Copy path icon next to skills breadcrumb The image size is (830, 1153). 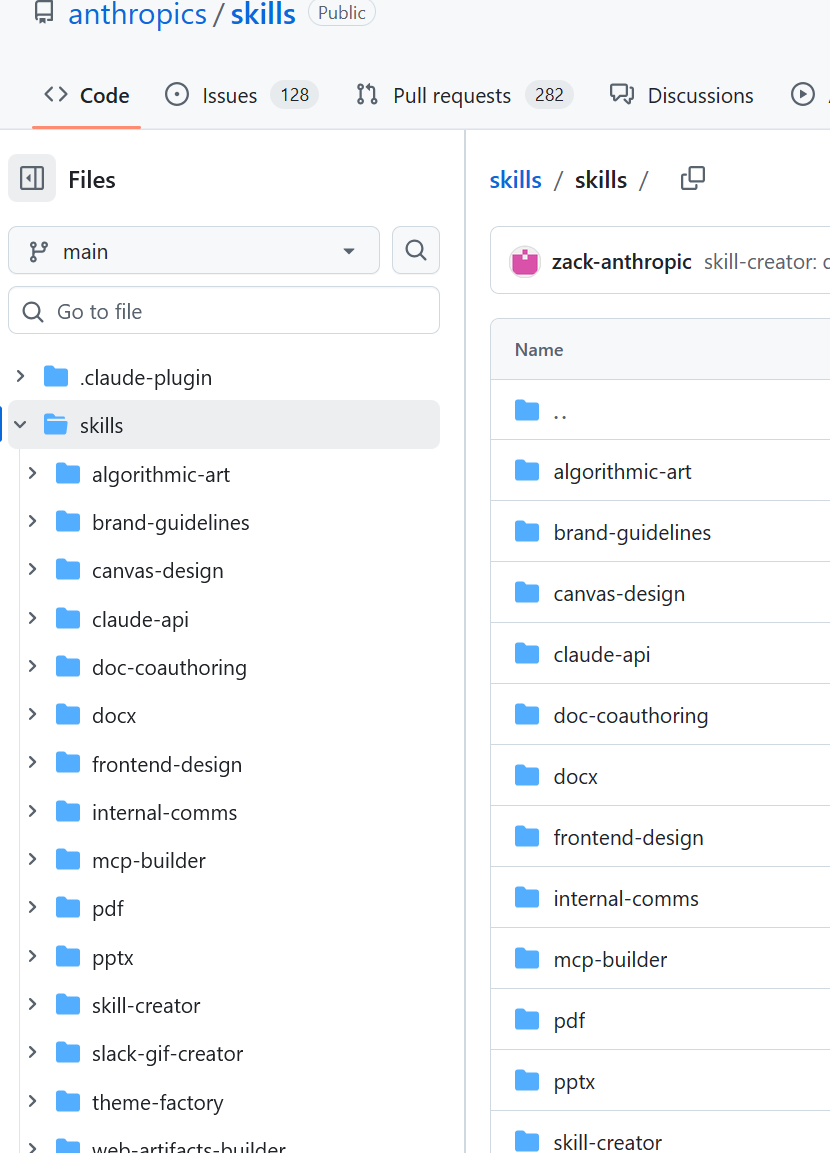click(x=692, y=179)
